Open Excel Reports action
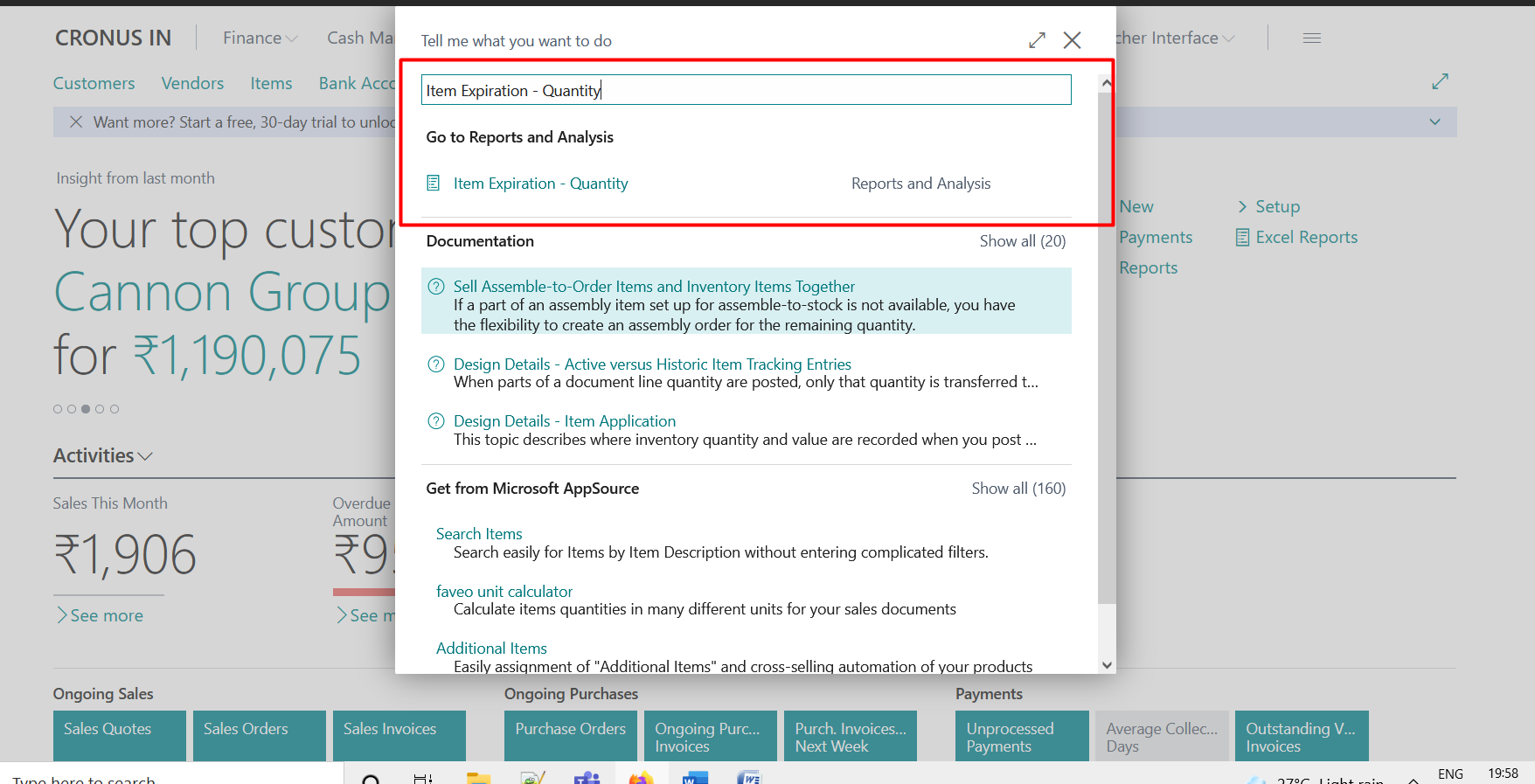This screenshot has width=1535, height=784. tap(1296, 238)
